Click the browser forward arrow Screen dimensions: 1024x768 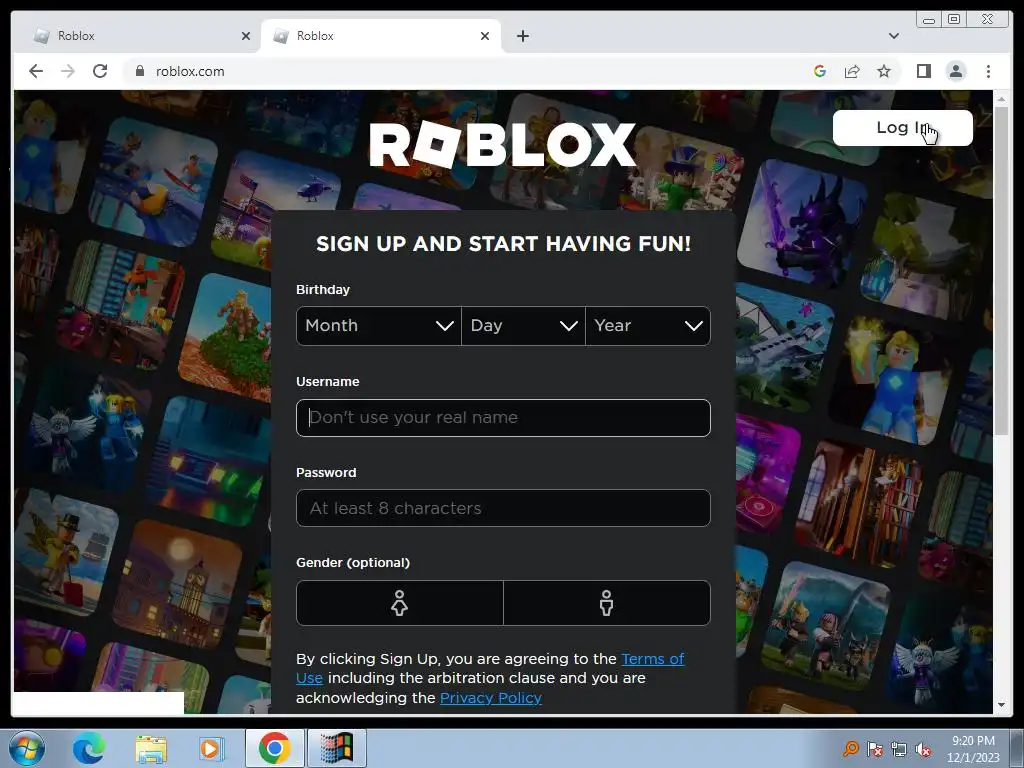click(x=68, y=71)
